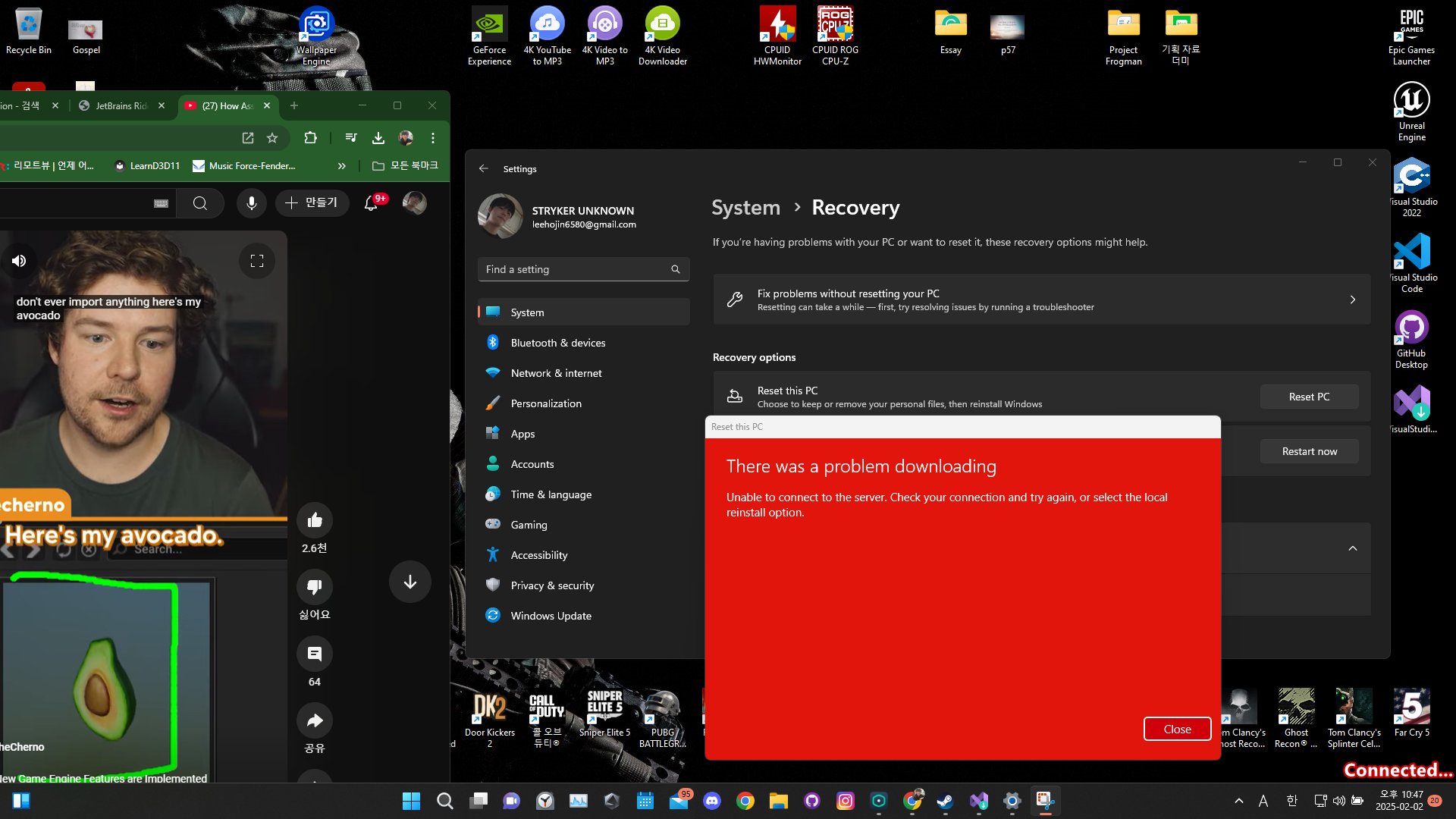Open Wallpaper Engine desktop icon
The height and width of the screenshot is (819, 1456).
click(x=316, y=36)
